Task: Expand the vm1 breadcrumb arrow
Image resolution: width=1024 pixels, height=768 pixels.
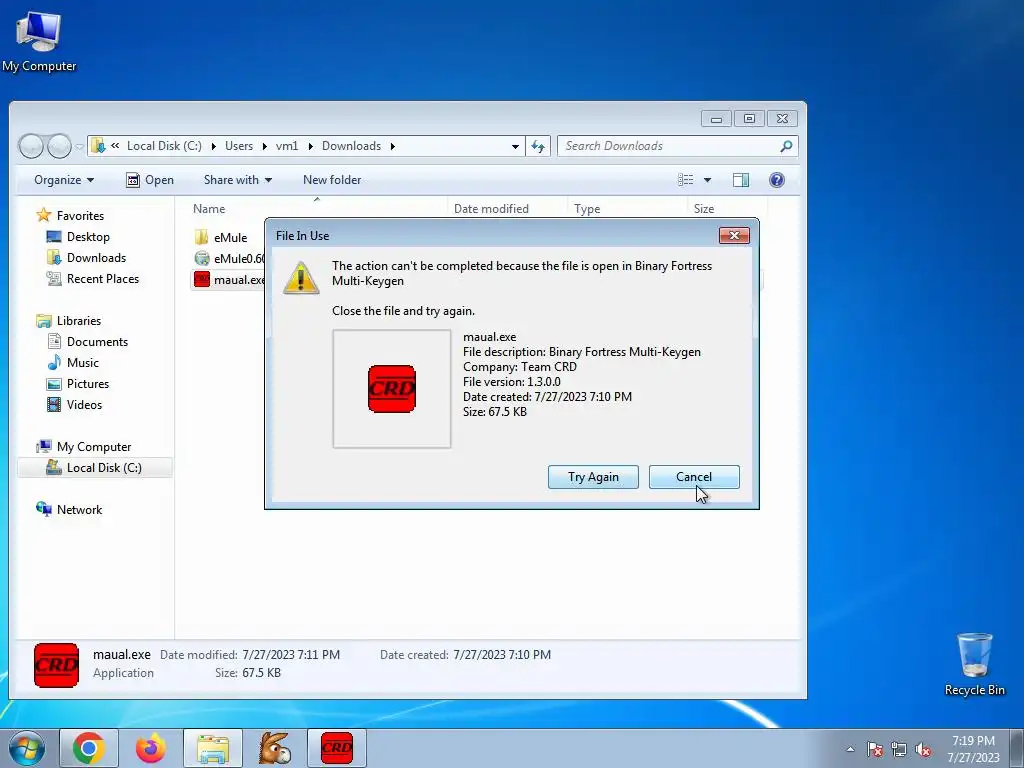Action: click(310, 146)
